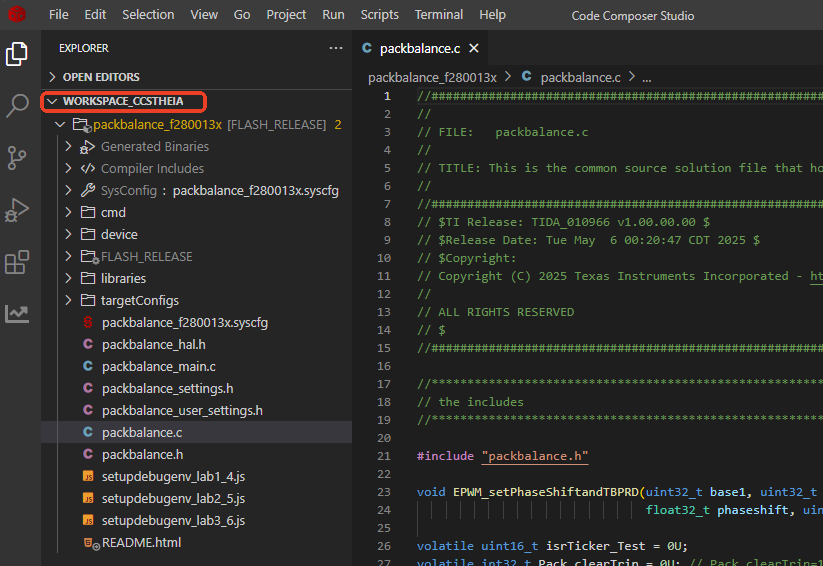Open the Source Control view icon
This screenshot has height=566, width=823.
[17, 158]
